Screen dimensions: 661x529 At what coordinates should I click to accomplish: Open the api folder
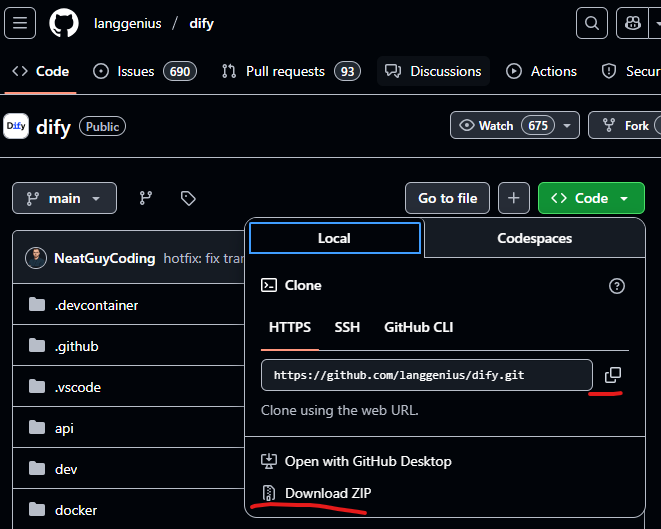coord(64,428)
